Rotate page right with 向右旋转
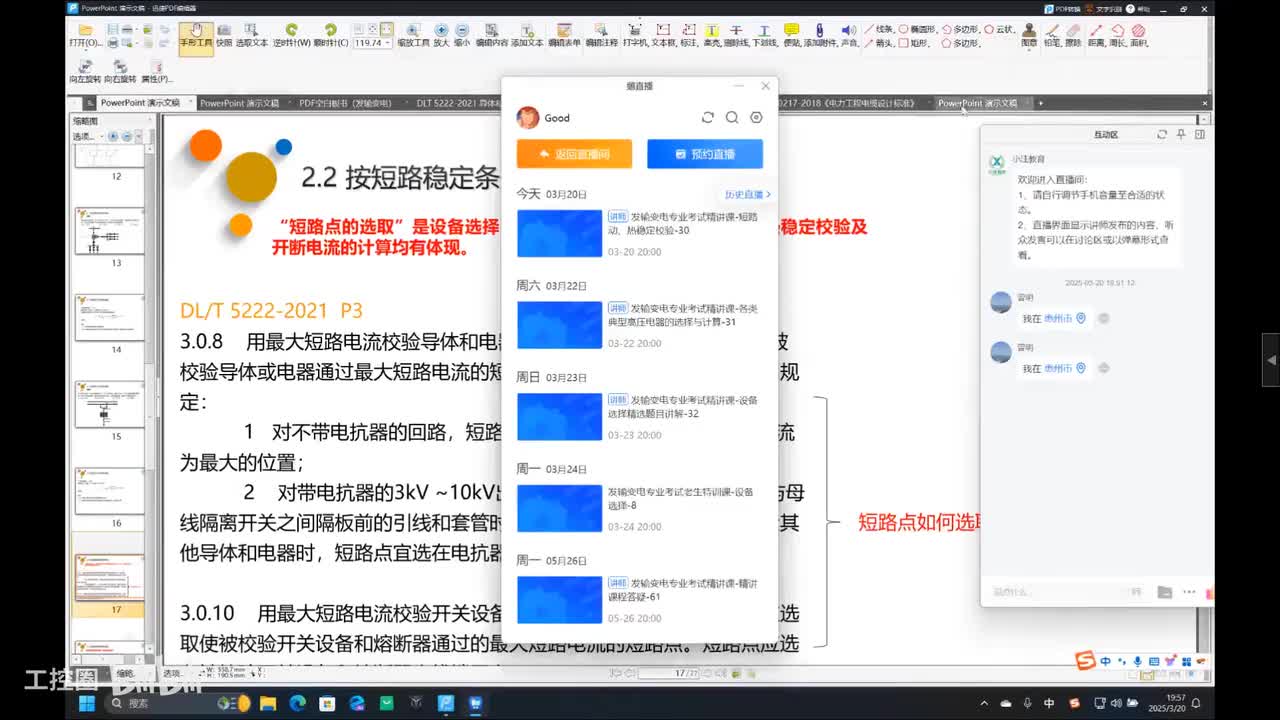1280x720 pixels. (120, 72)
